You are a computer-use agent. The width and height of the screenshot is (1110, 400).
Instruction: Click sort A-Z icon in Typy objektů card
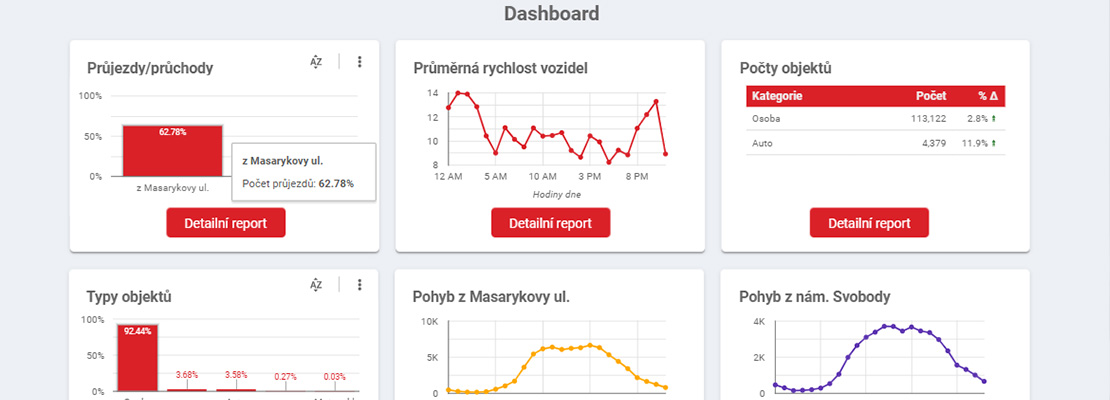click(x=316, y=285)
